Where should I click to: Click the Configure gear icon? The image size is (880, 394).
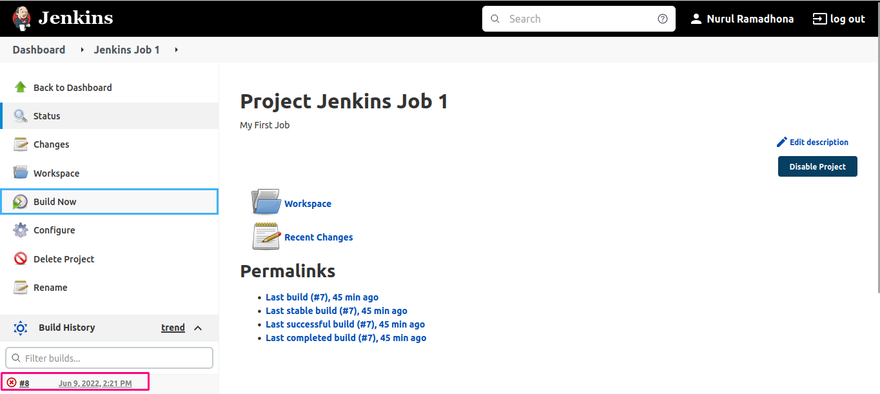coord(21,230)
